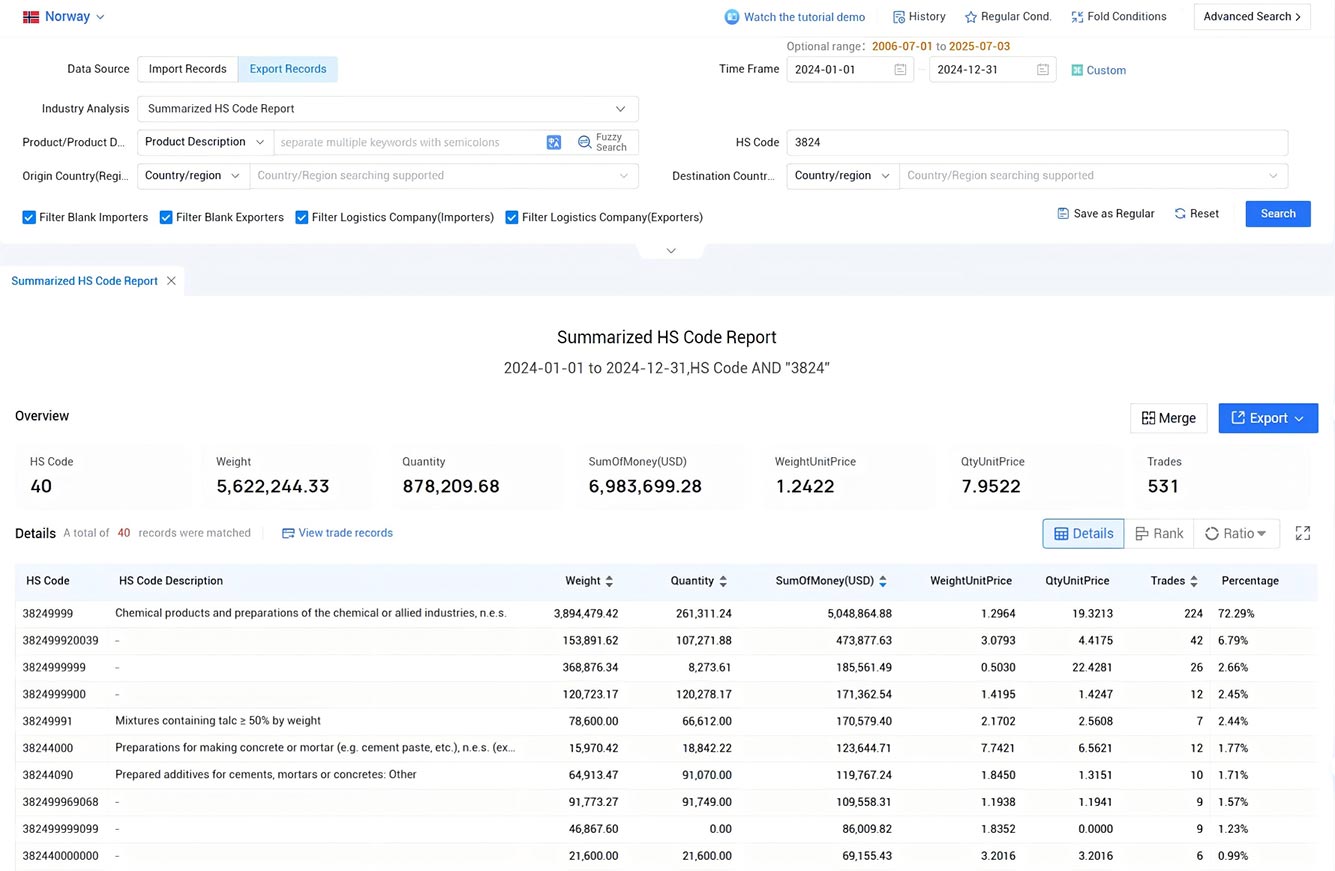This screenshot has width=1335, height=871.
Task: Click the HS Code input field
Action: [1037, 142]
